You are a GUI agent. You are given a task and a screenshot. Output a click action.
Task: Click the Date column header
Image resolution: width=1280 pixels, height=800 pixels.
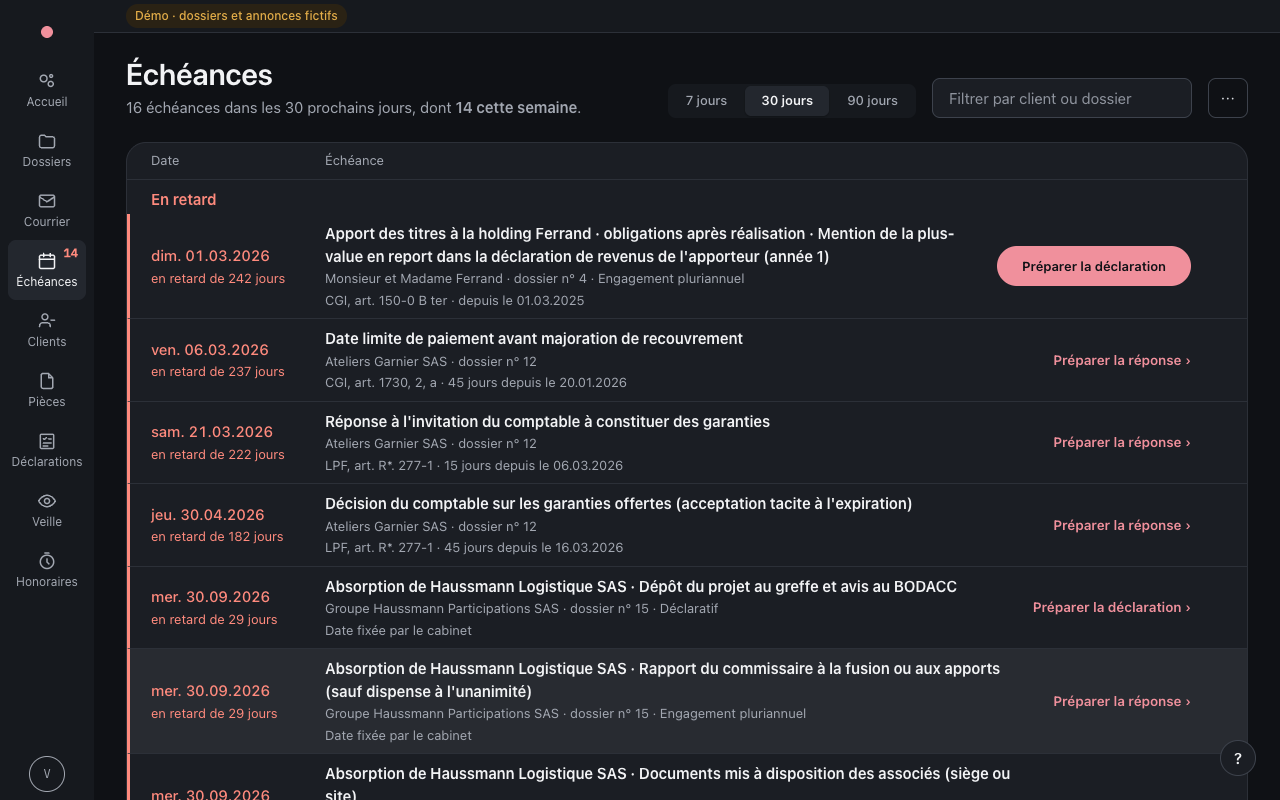[x=165, y=160]
